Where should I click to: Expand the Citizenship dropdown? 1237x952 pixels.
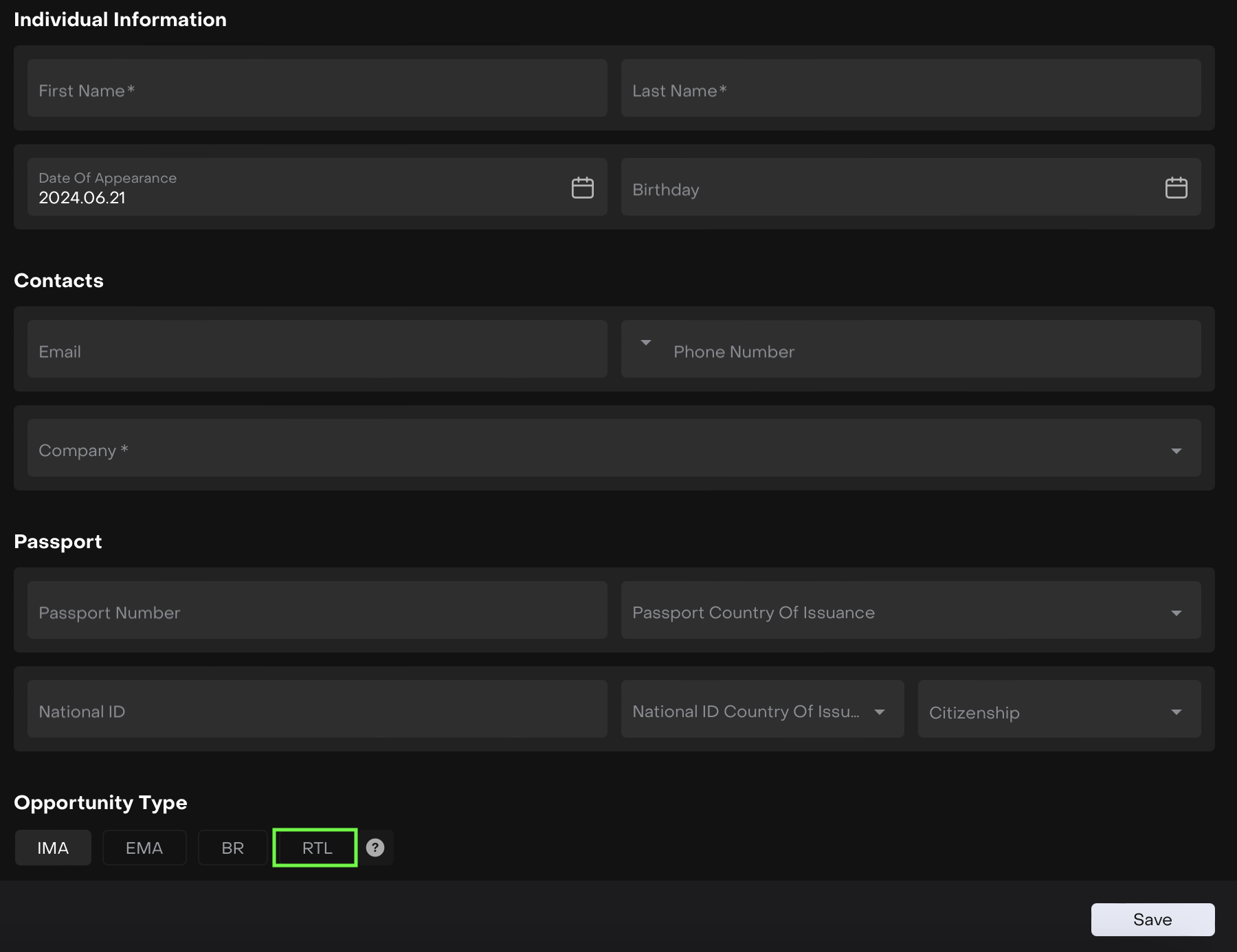1176,712
